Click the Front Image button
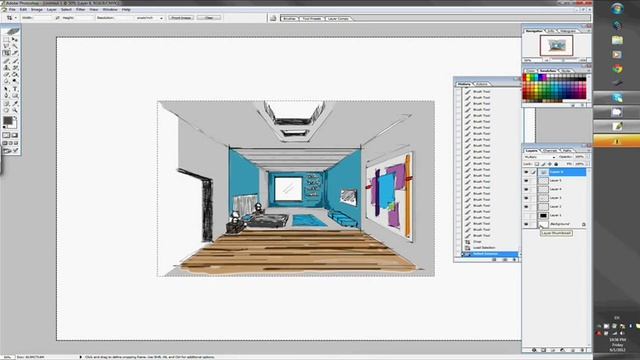The height and width of the screenshot is (360, 640). point(181,18)
